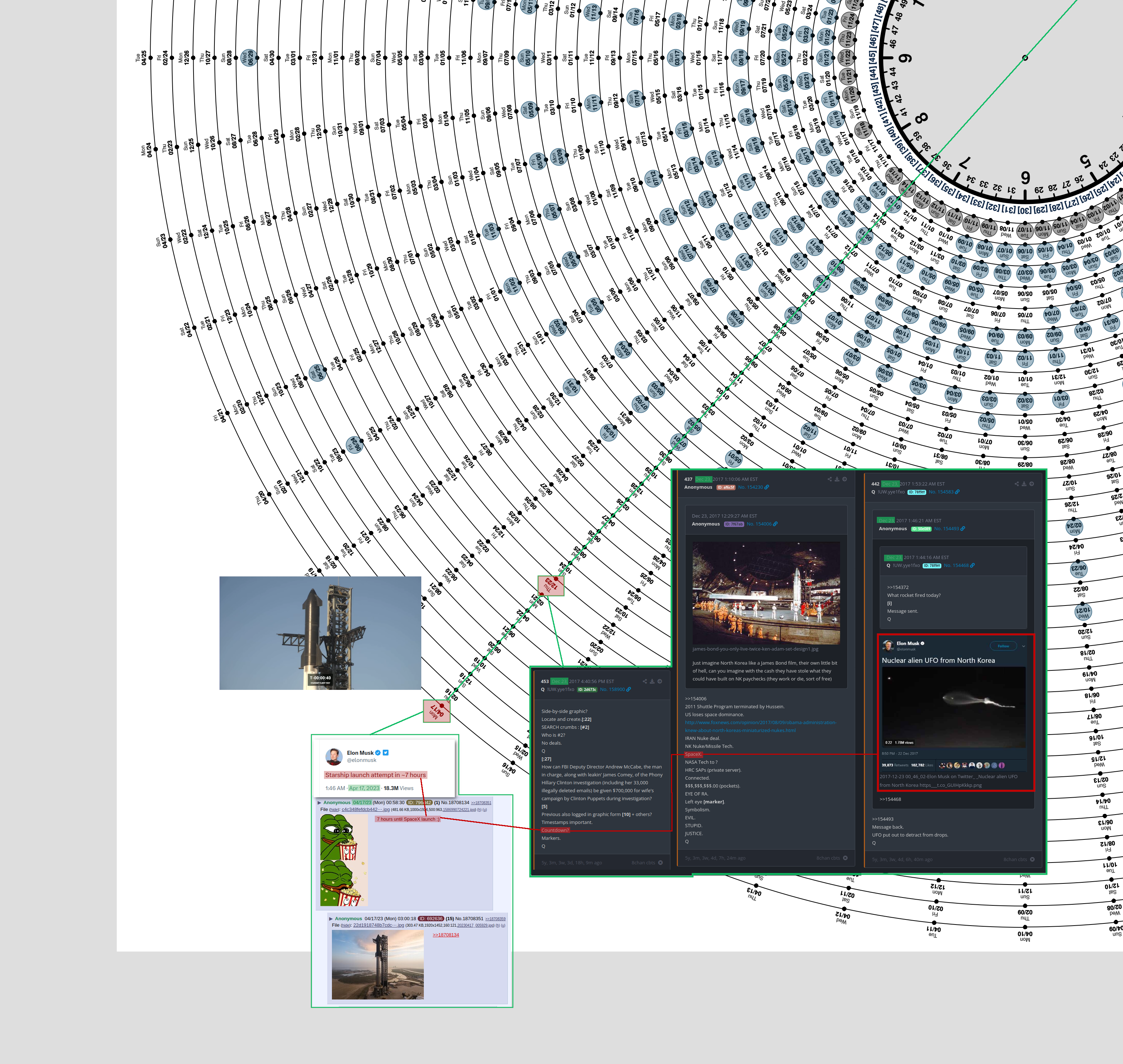Open the Starship T-00:00:40 countdown photo
Screen dimensions: 1123x1064
coord(320,633)
